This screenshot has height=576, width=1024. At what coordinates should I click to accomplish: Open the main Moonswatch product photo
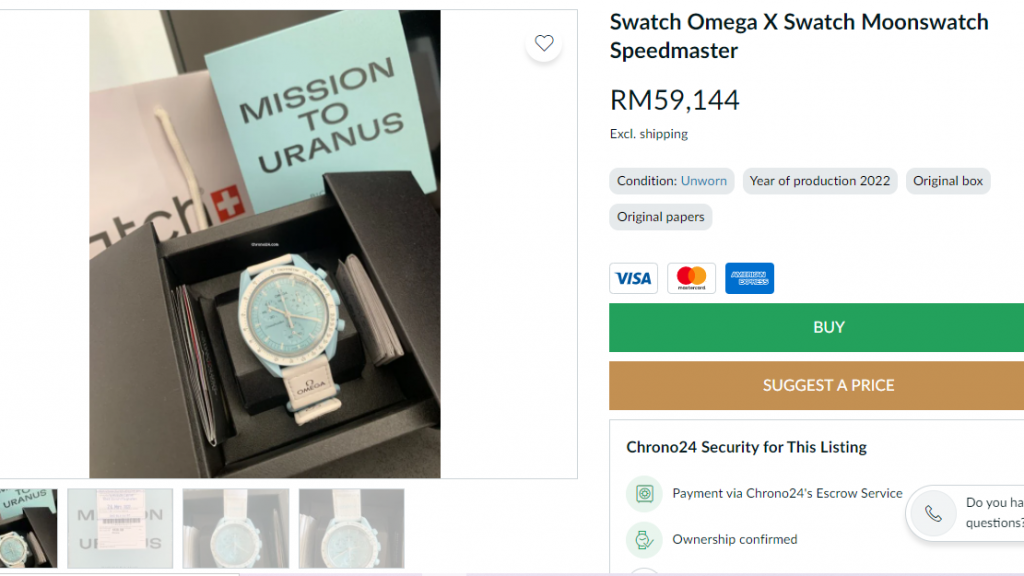[265, 244]
